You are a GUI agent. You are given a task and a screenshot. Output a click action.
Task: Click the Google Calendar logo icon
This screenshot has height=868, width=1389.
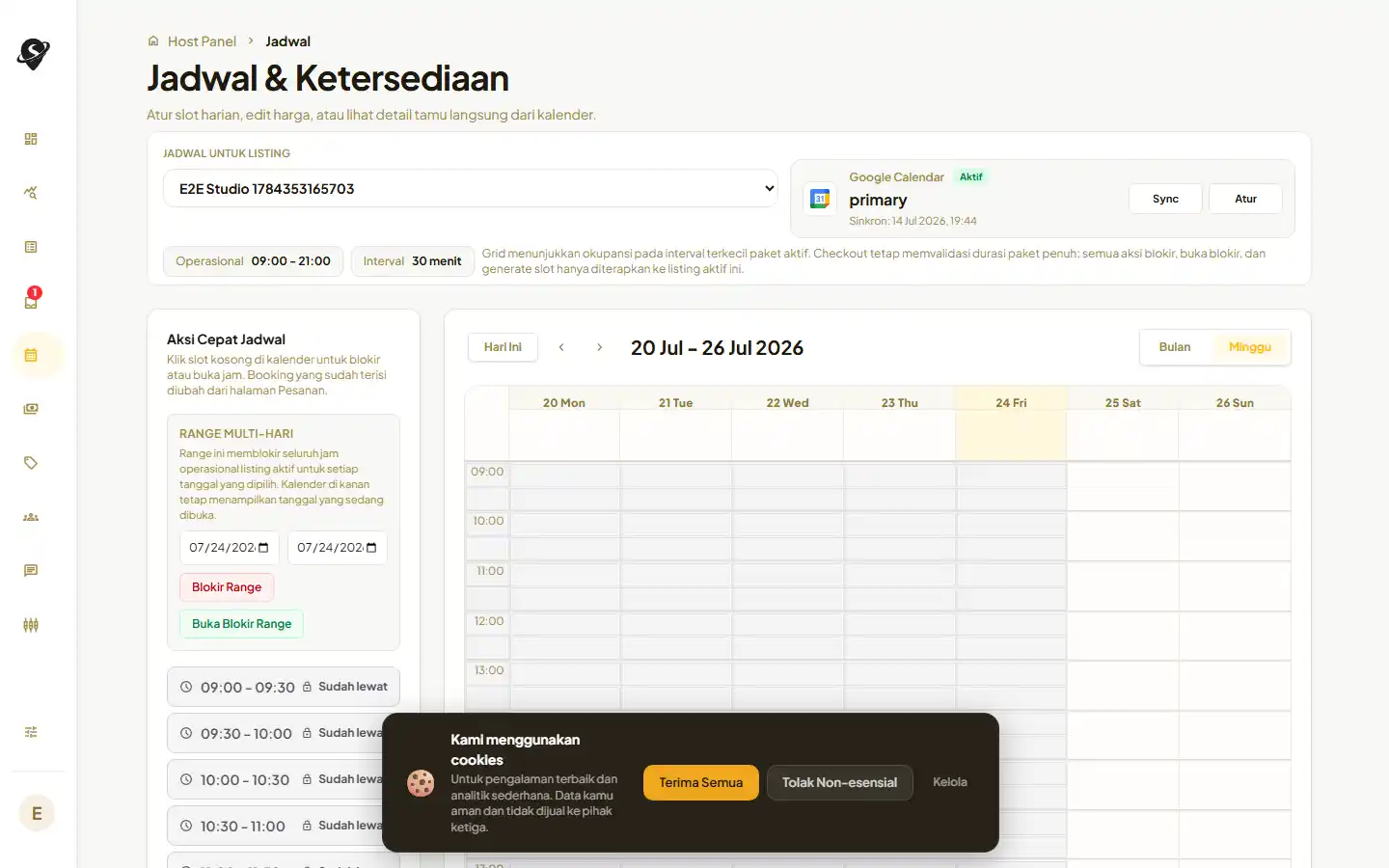click(821, 199)
